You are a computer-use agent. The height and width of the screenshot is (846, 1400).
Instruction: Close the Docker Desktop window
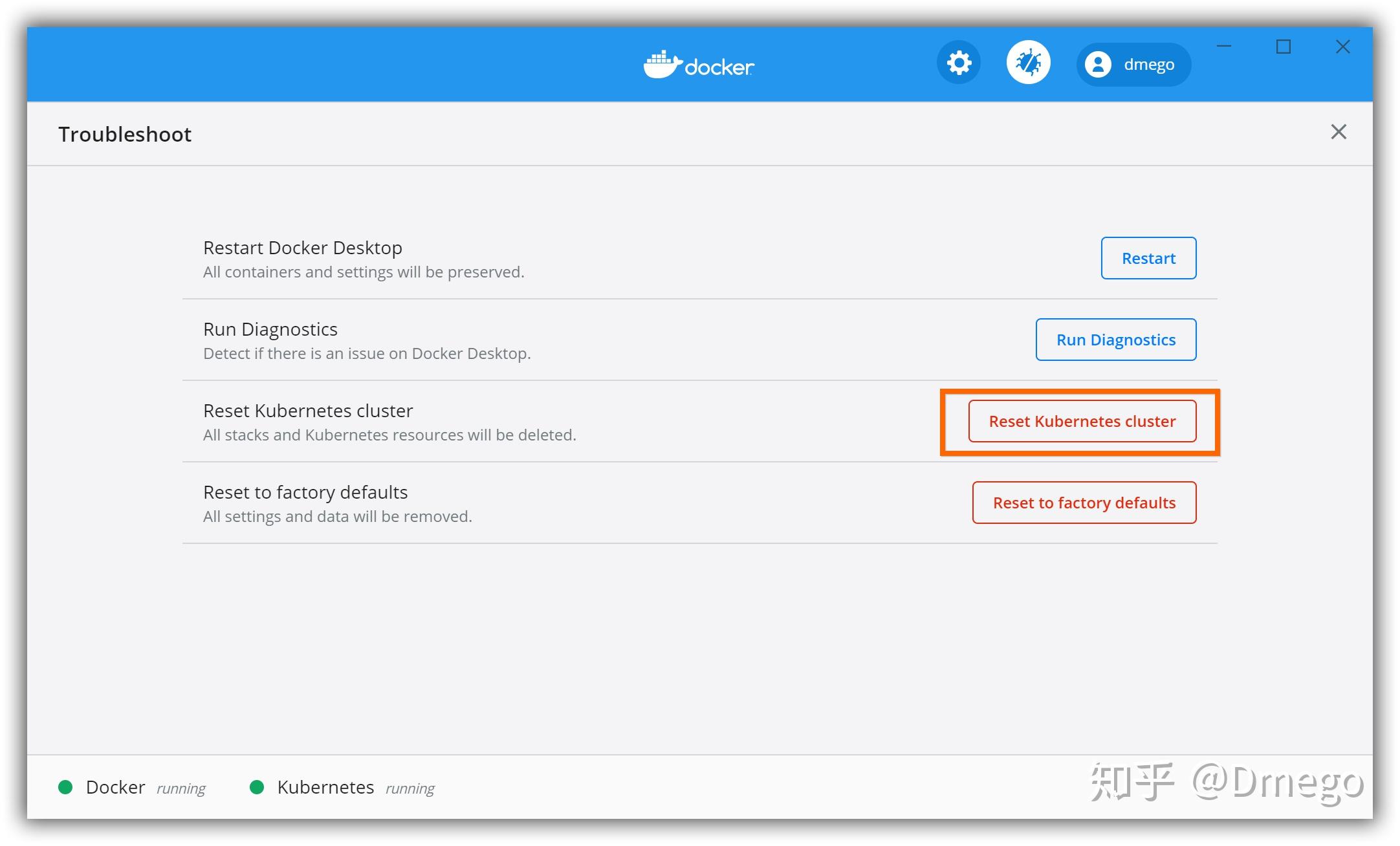(x=1343, y=47)
